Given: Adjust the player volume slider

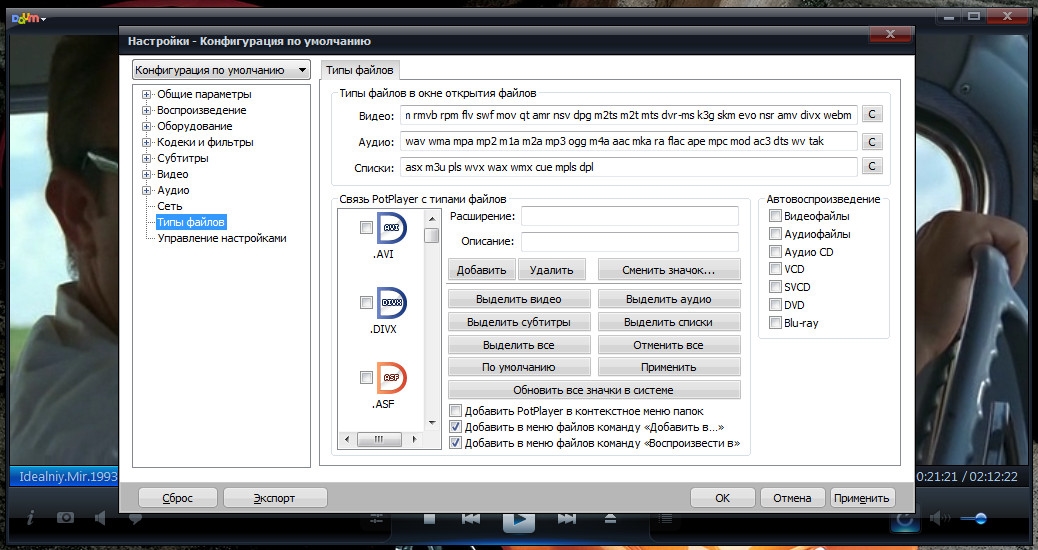Looking at the screenshot, I should click(x=977, y=518).
